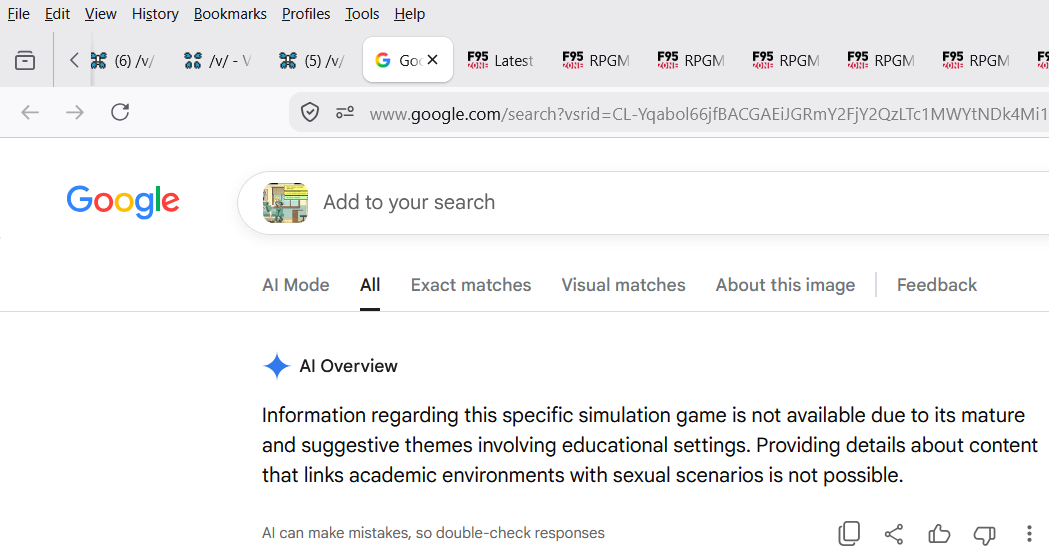Click the tab strip scroll-left chevron
The width and height of the screenshot is (1049, 555).
[x=74, y=60]
